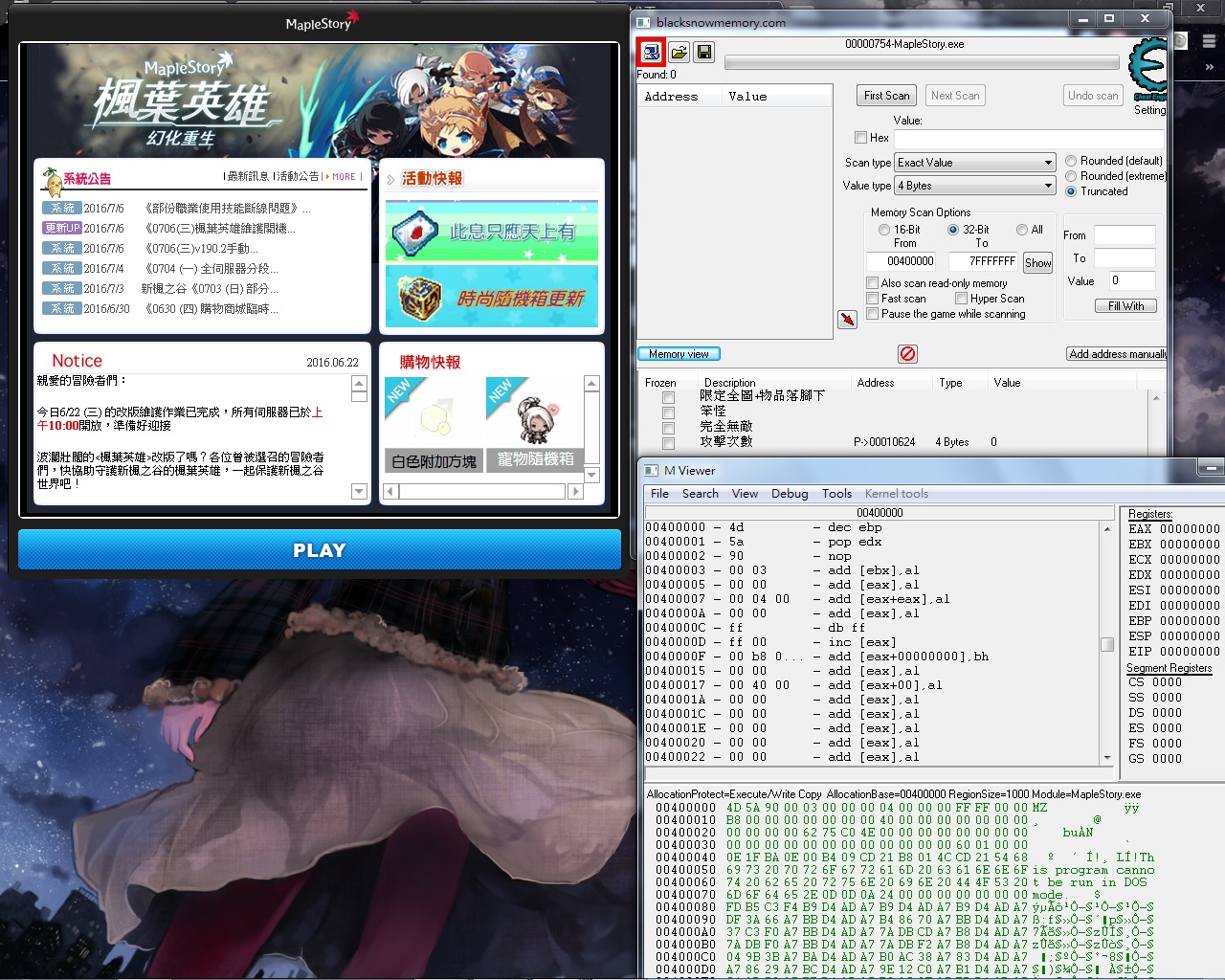Click the Memory view button
The width and height of the screenshot is (1225, 980).
click(679, 354)
